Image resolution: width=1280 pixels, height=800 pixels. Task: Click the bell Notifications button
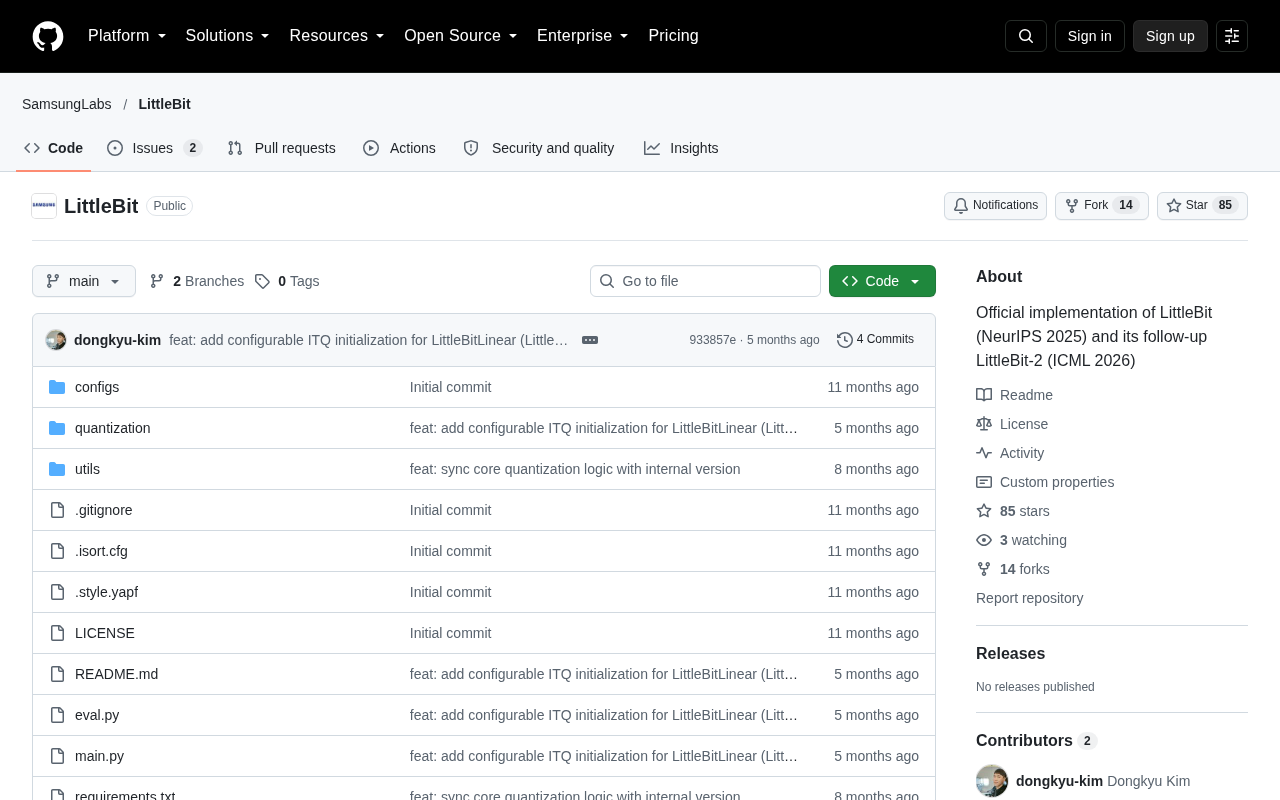[995, 206]
